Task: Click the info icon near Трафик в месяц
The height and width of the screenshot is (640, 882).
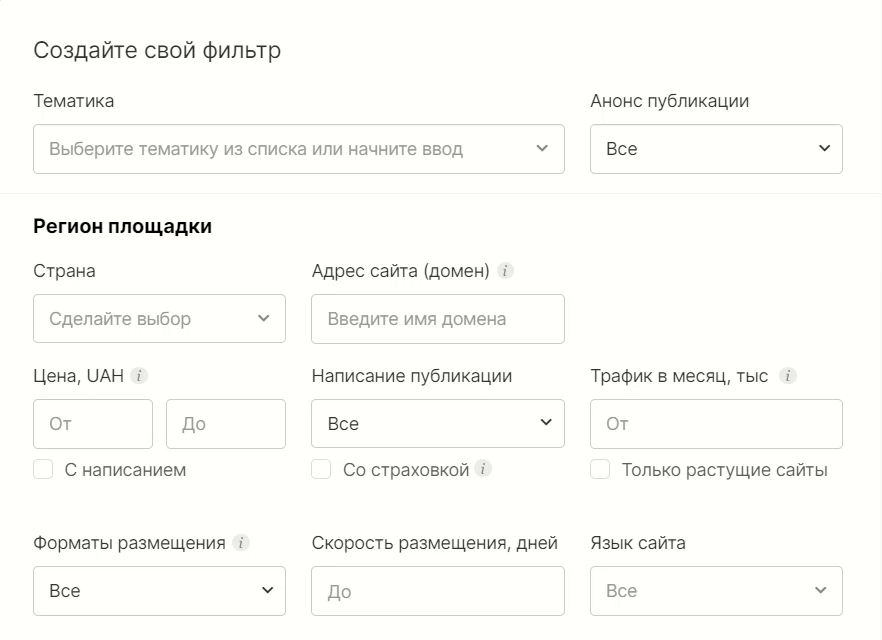Action: [x=787, y=375]
